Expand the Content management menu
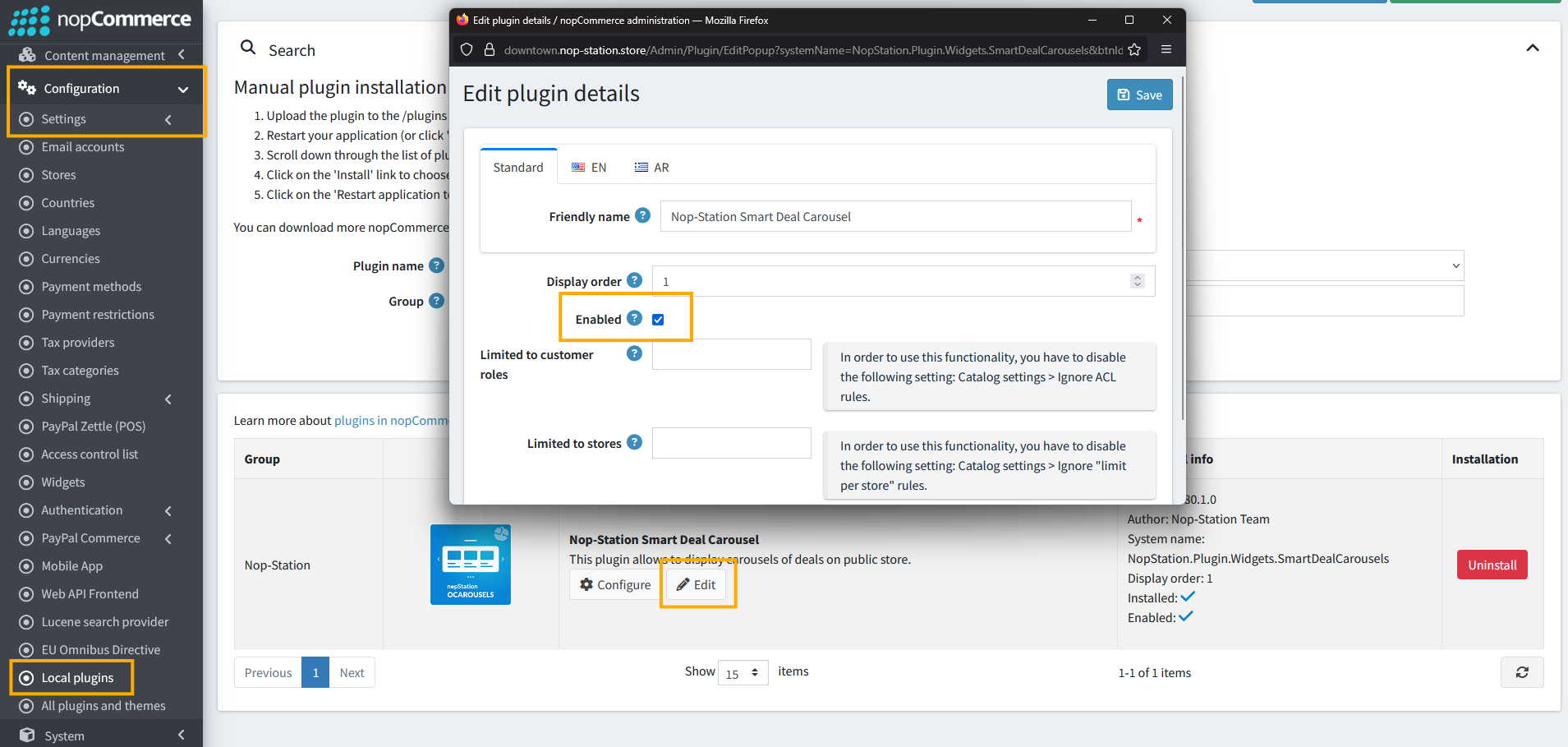 [182, 54]
